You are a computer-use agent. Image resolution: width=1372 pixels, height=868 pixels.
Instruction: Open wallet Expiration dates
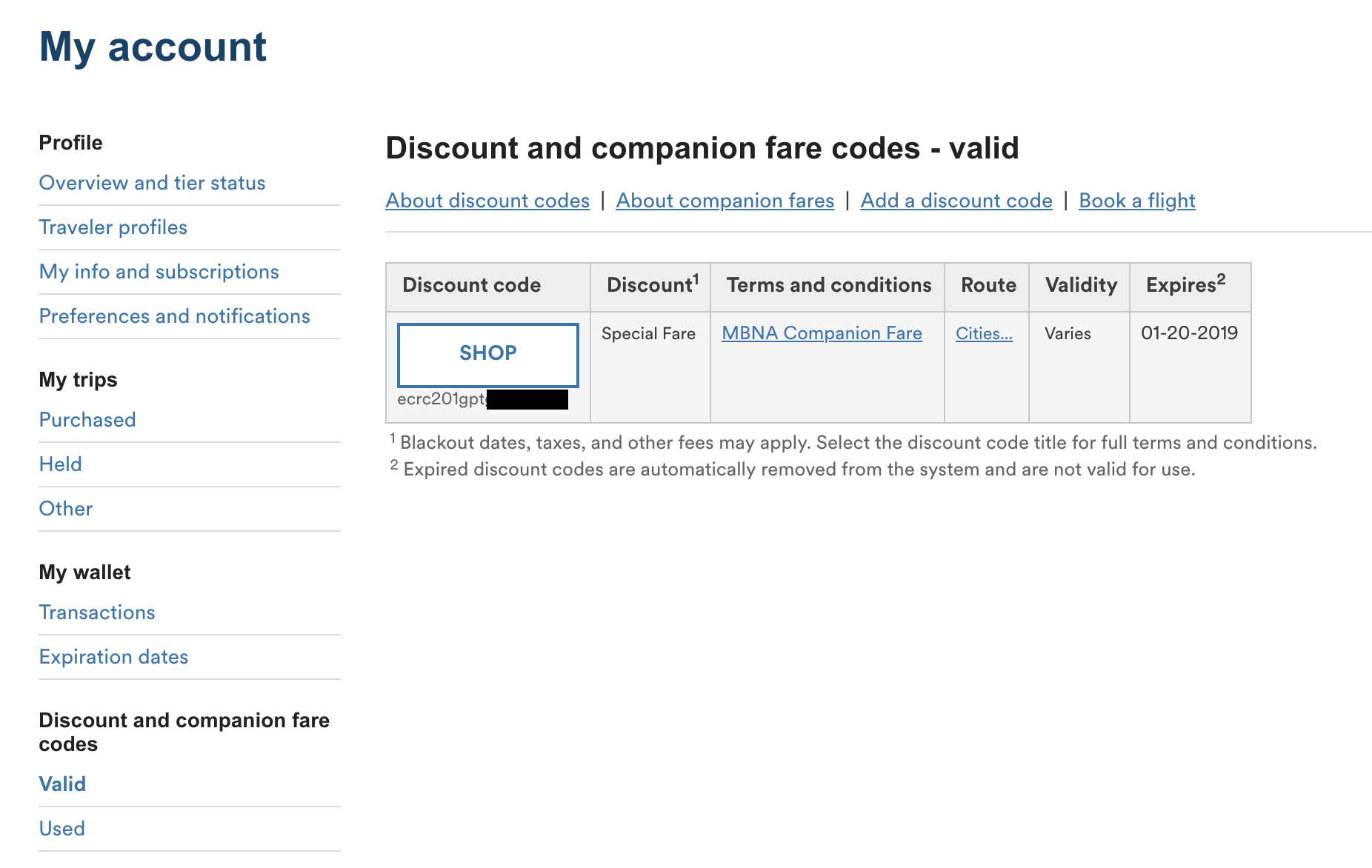tap(113, 657)
